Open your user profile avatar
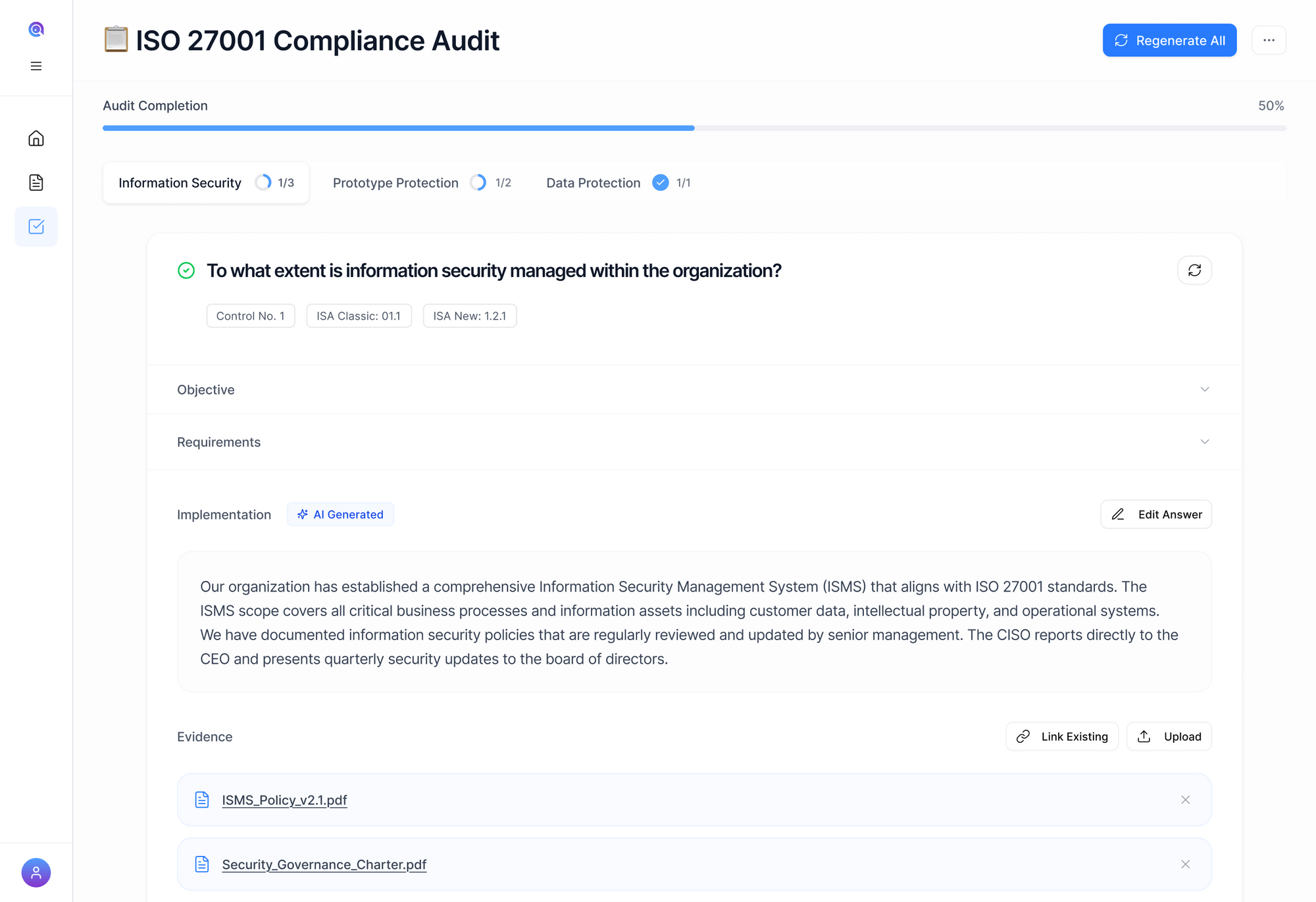The image size is (1316, 902). [36, 872]
